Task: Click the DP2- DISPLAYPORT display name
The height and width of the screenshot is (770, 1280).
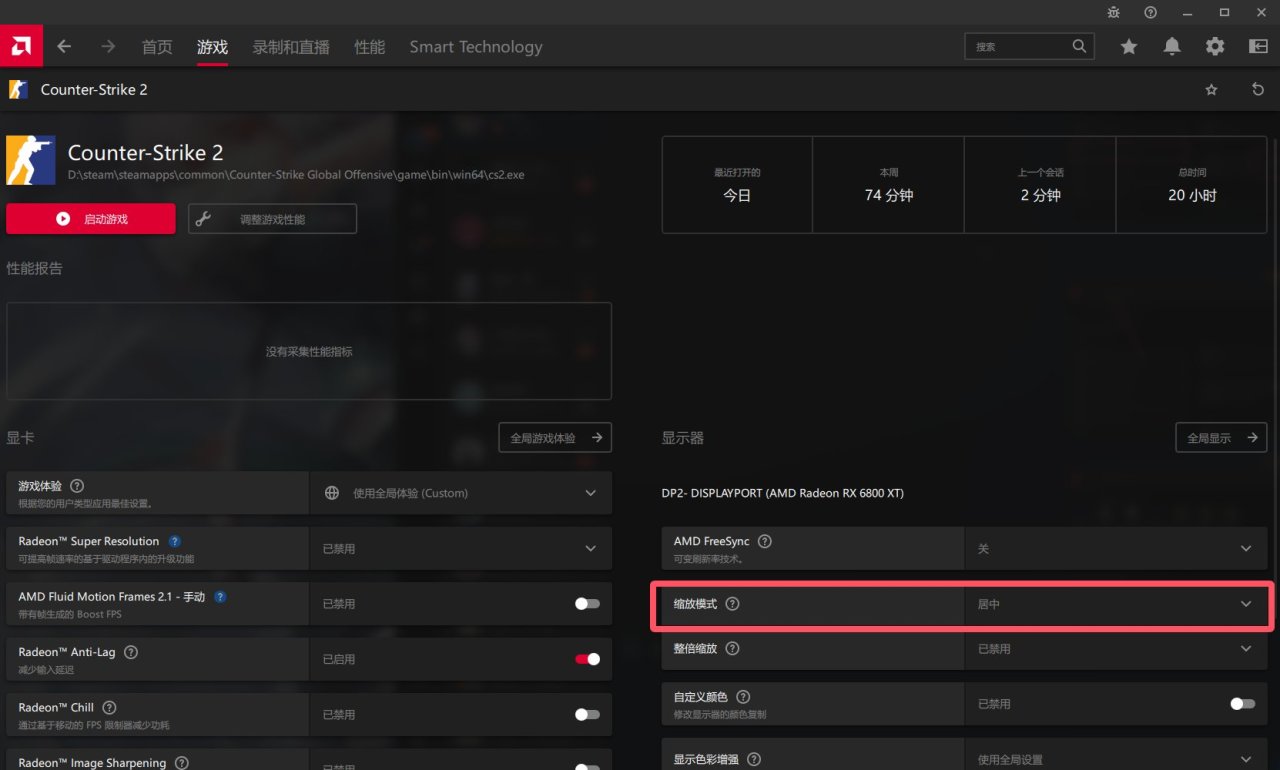Action: click(x=783, y=493)
